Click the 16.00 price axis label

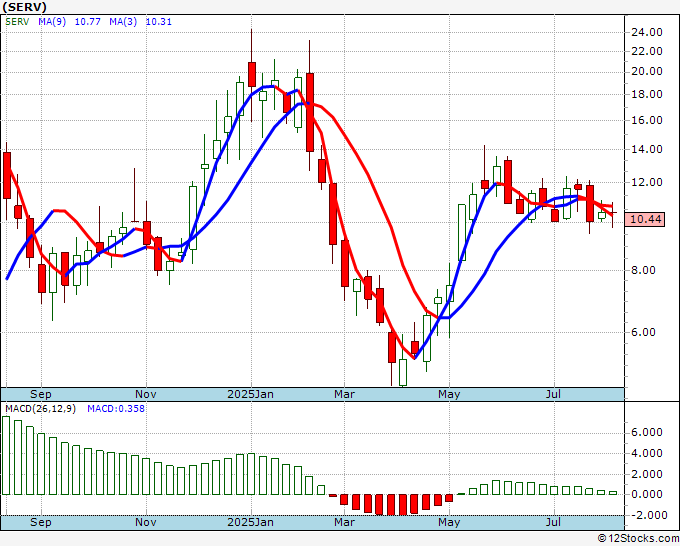pos(647,120)
